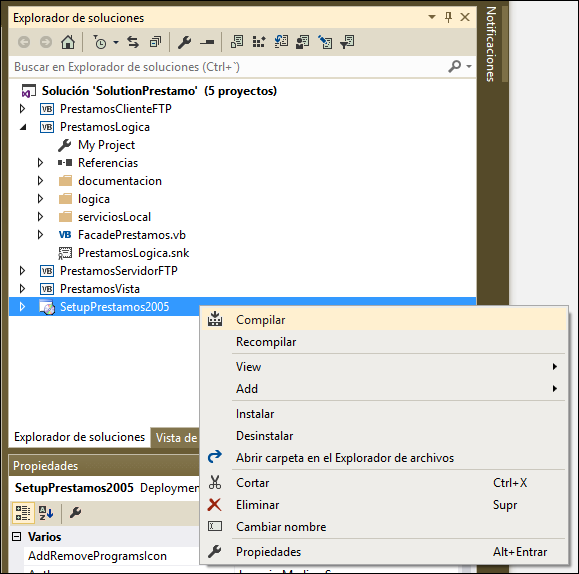Open the Add submenu

pos(383,389)
